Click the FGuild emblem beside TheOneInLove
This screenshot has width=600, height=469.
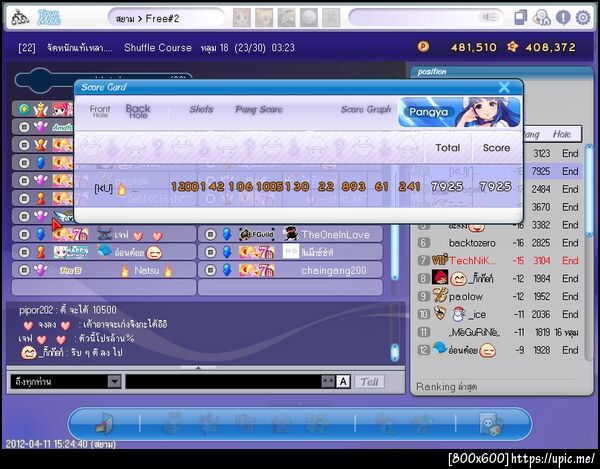pos(257,234)
